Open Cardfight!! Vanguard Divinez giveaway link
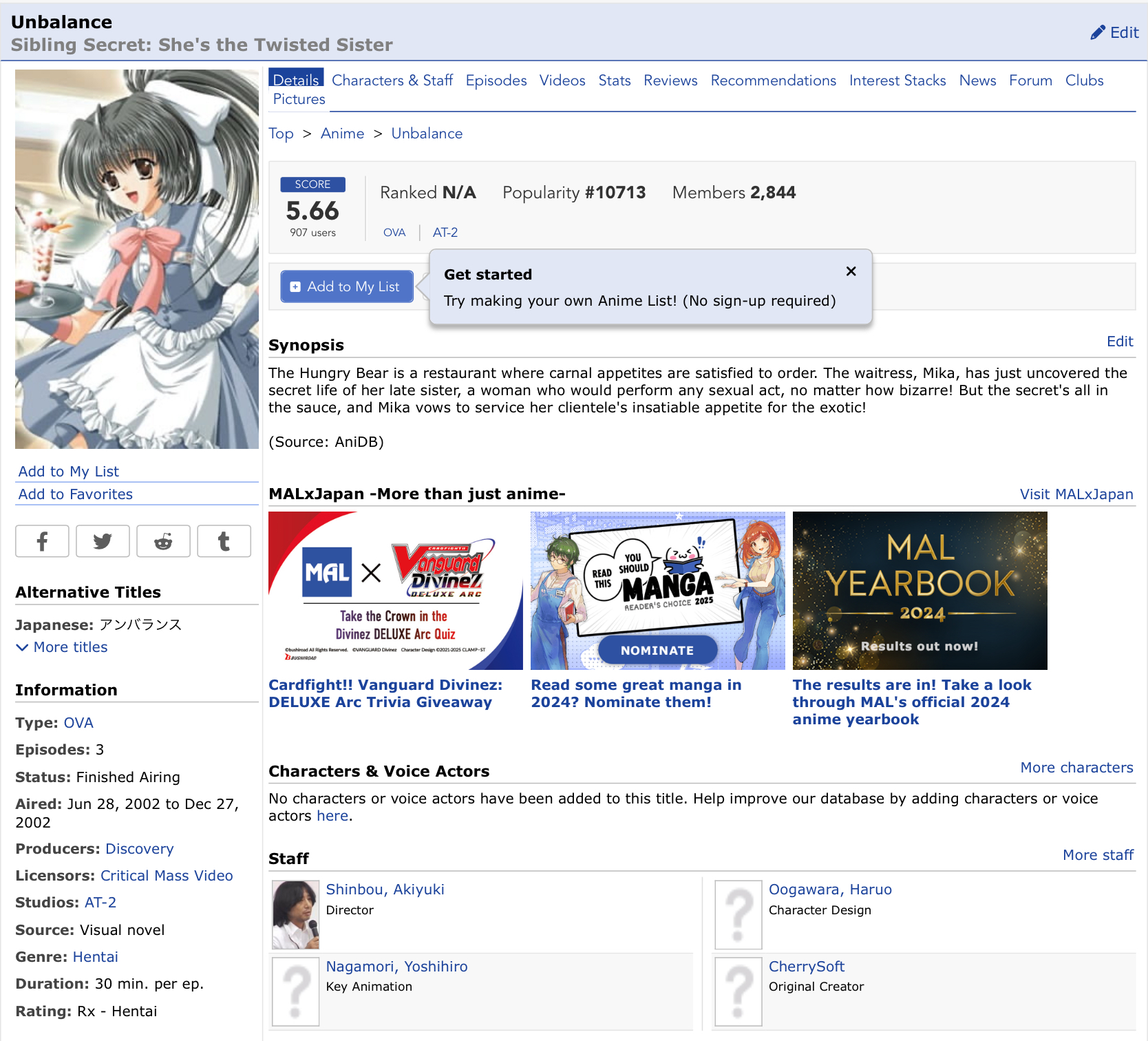Screen dimensions: 1148x1041 coord(385,693)
